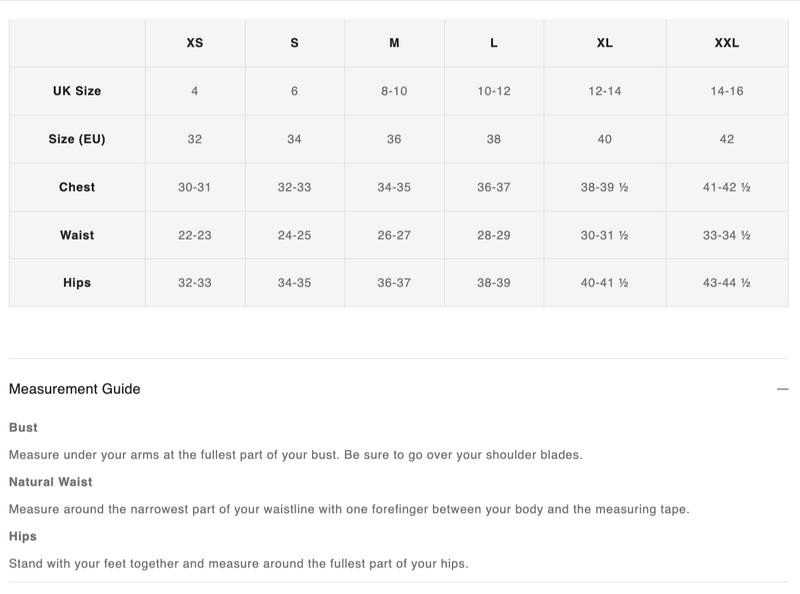Click the XXL column header
800x594 pixels.
pyautogui.click(x=727, y=43)
